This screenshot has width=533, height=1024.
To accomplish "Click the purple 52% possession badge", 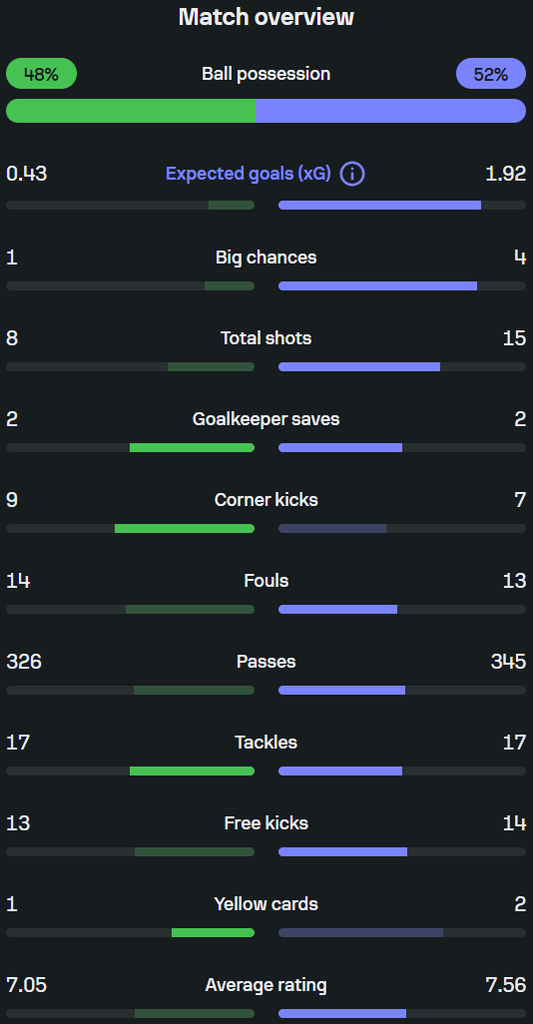I will pyautogui.click(x=491, y=74).
